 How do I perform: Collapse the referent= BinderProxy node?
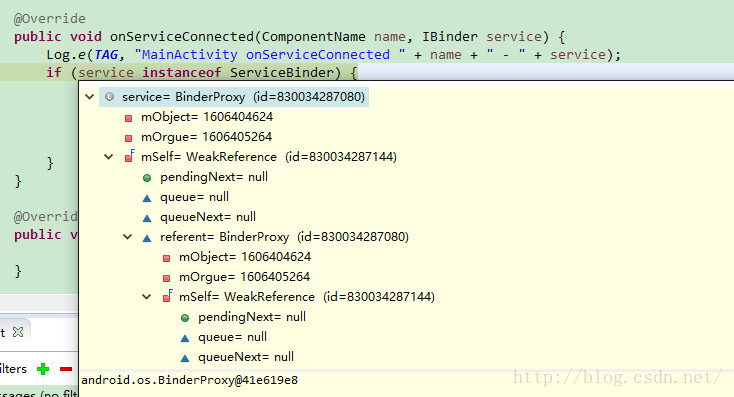127,237
